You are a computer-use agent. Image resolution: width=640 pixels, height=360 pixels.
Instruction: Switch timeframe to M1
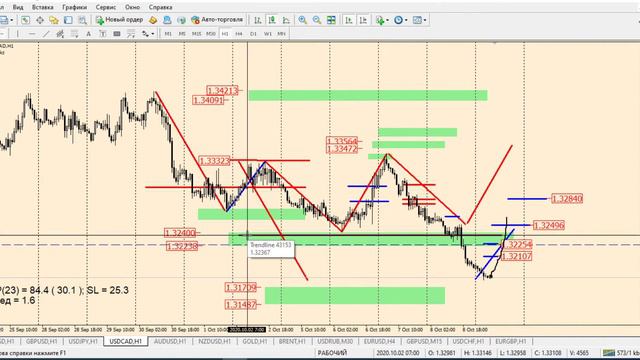click(x=168, y=34)
